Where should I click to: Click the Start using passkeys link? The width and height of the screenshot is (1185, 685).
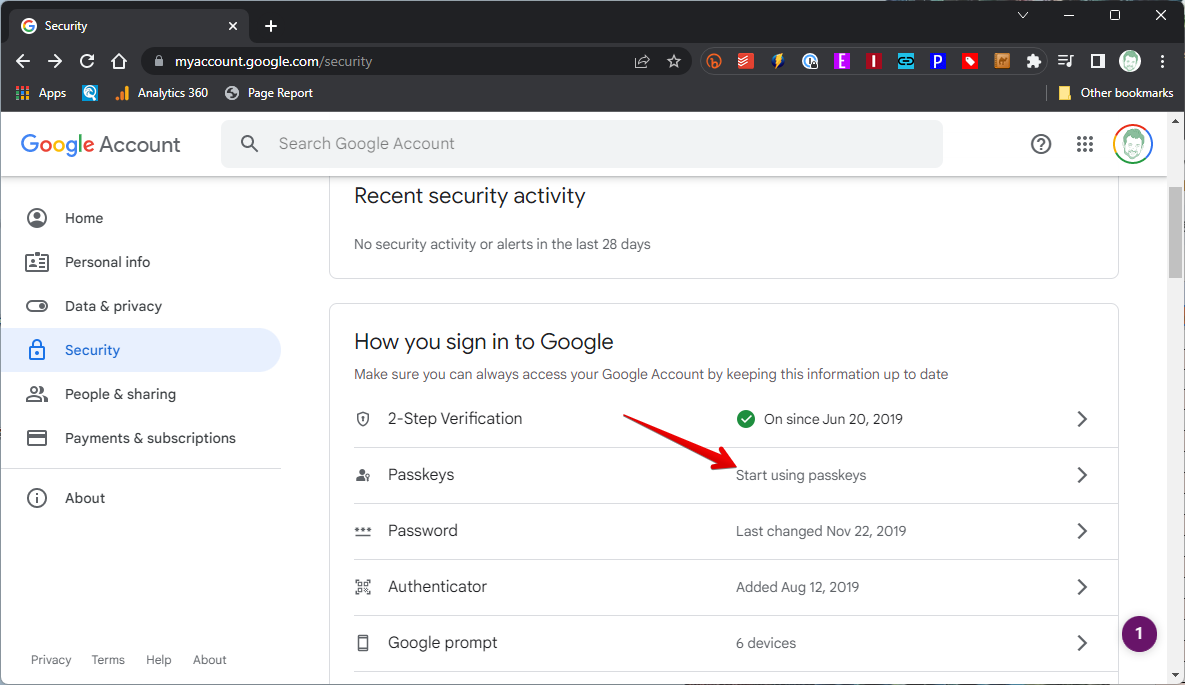(801, 475)
